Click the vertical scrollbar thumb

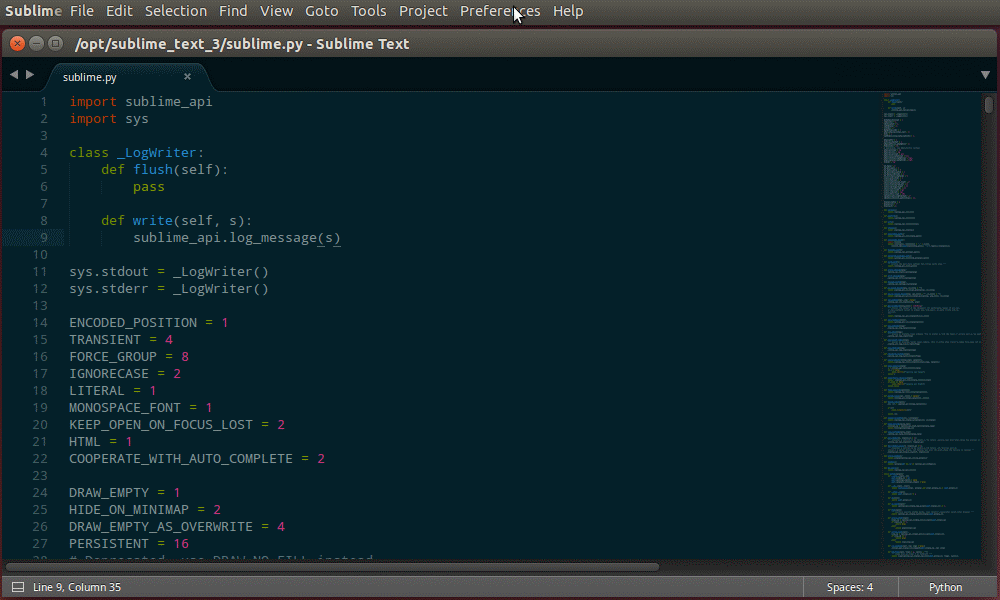click(989, 104)
